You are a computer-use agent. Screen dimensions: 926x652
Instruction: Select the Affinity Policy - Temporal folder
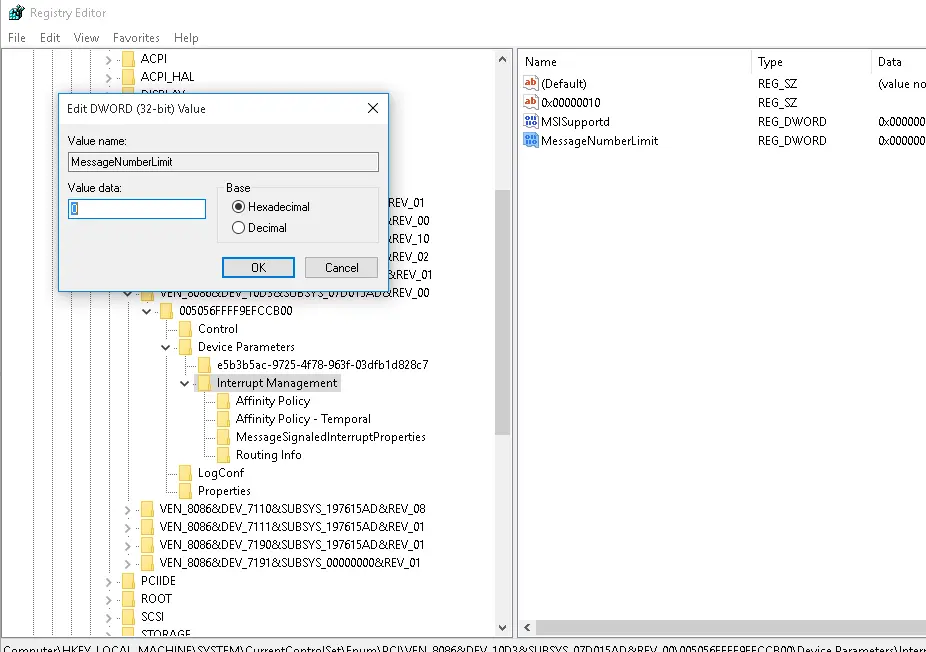point(303,419)
